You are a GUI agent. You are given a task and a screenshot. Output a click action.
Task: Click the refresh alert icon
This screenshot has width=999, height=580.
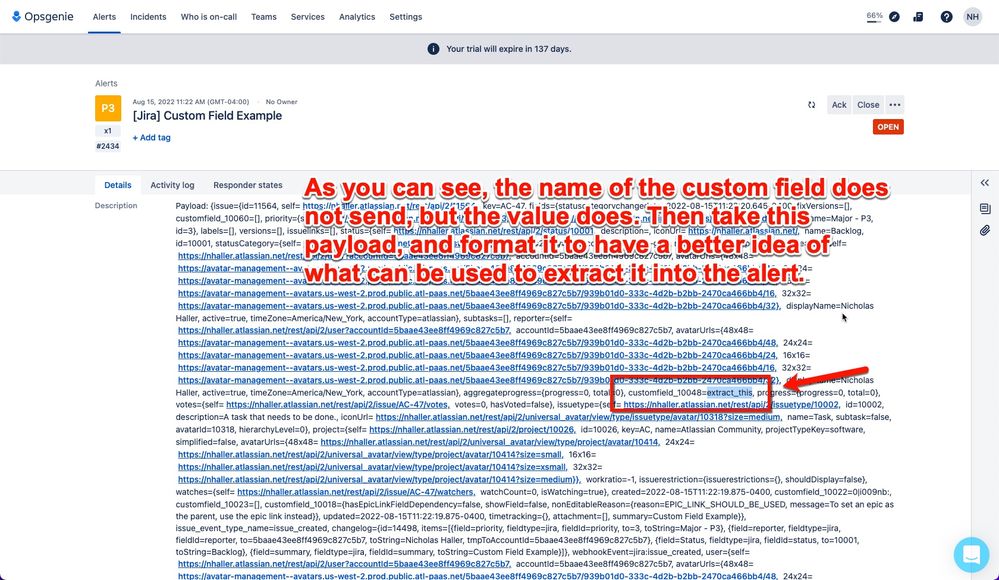pos(812,105)
